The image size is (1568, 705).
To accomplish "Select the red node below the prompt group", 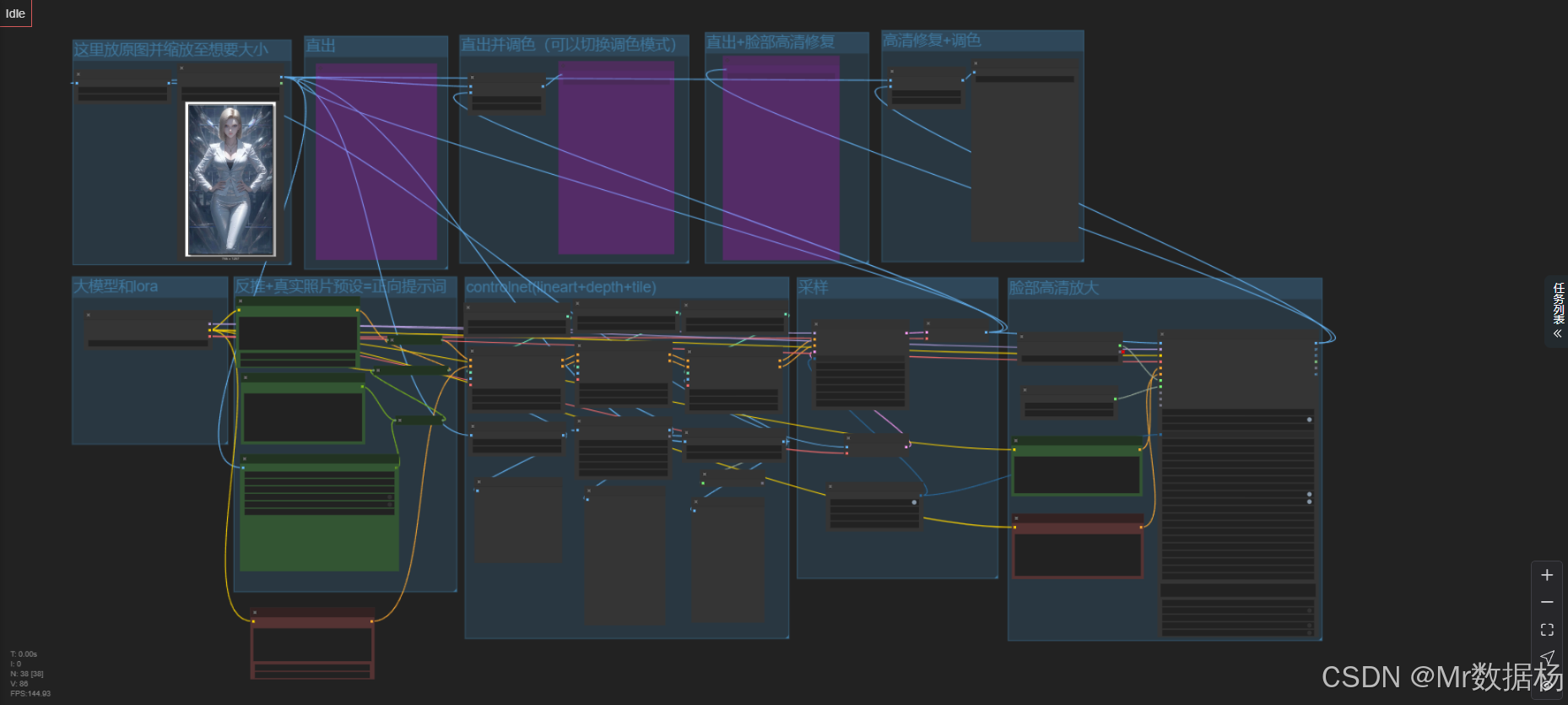I will 312,643.
